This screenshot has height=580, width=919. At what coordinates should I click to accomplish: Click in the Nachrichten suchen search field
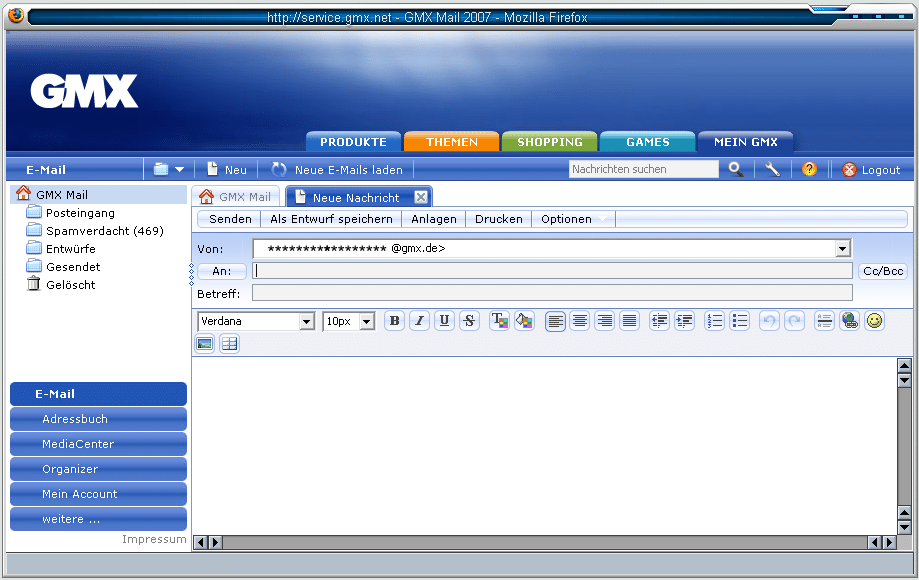(x=644, y=169)
